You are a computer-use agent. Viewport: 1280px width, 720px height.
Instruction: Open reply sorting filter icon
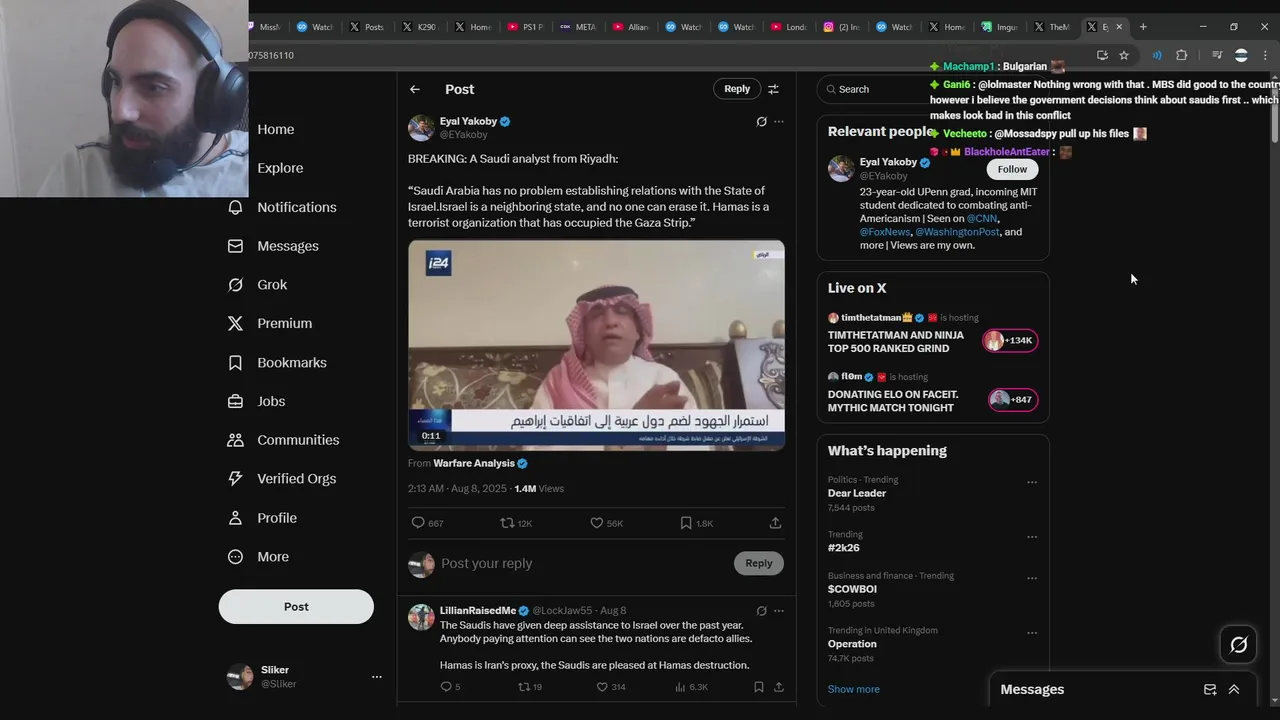click(773, 89)
